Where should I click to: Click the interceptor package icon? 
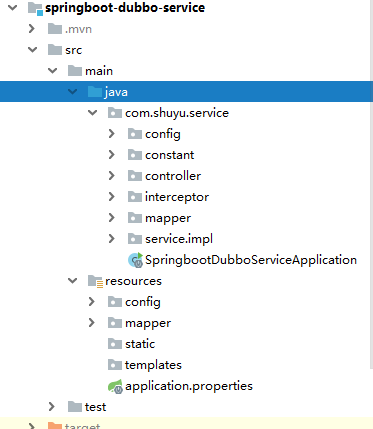pyautogui.click(x=135, y=197)
